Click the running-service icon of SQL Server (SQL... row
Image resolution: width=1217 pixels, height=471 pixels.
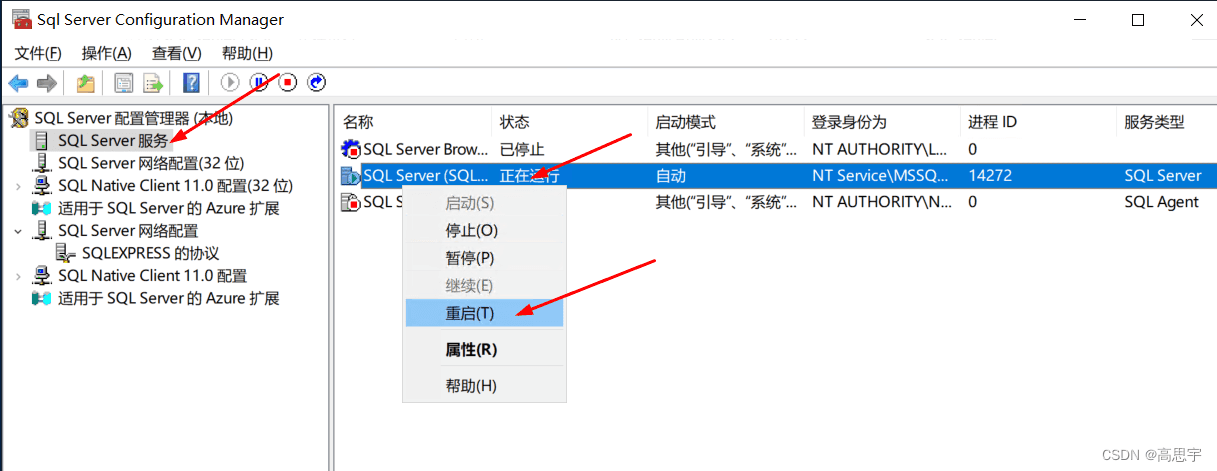pos(350,176)
